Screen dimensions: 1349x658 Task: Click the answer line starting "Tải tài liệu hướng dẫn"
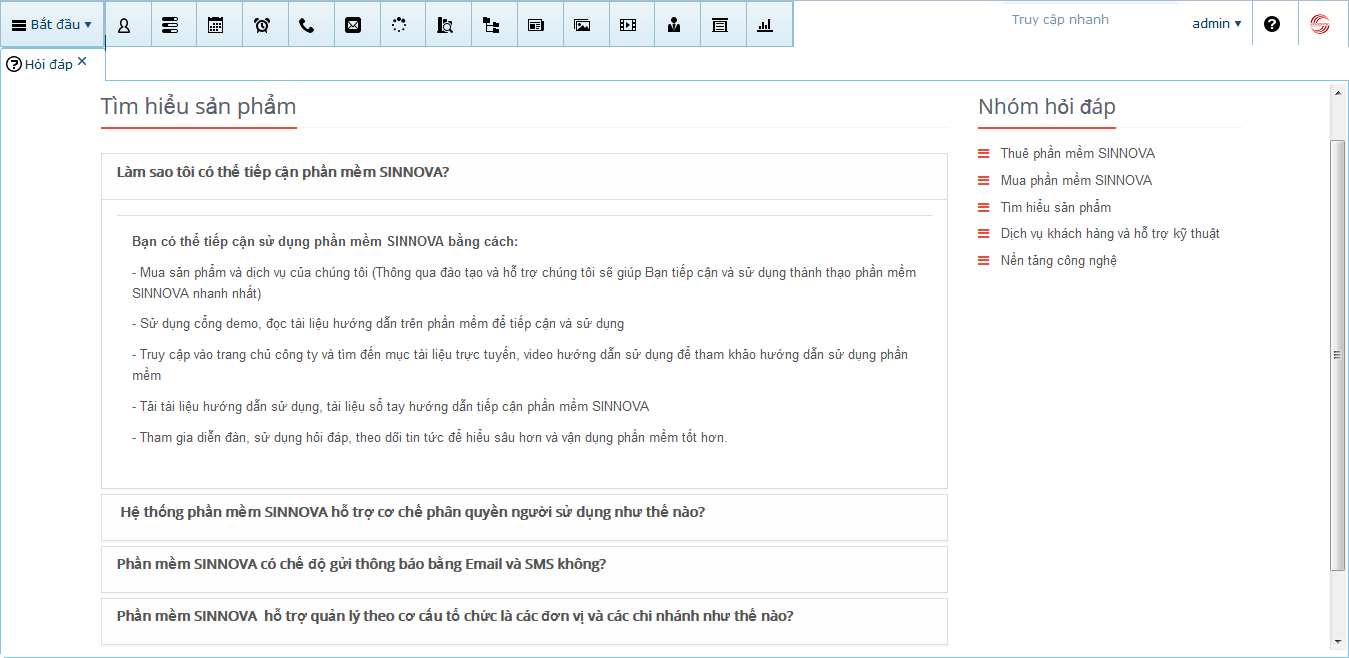[391, 407]
